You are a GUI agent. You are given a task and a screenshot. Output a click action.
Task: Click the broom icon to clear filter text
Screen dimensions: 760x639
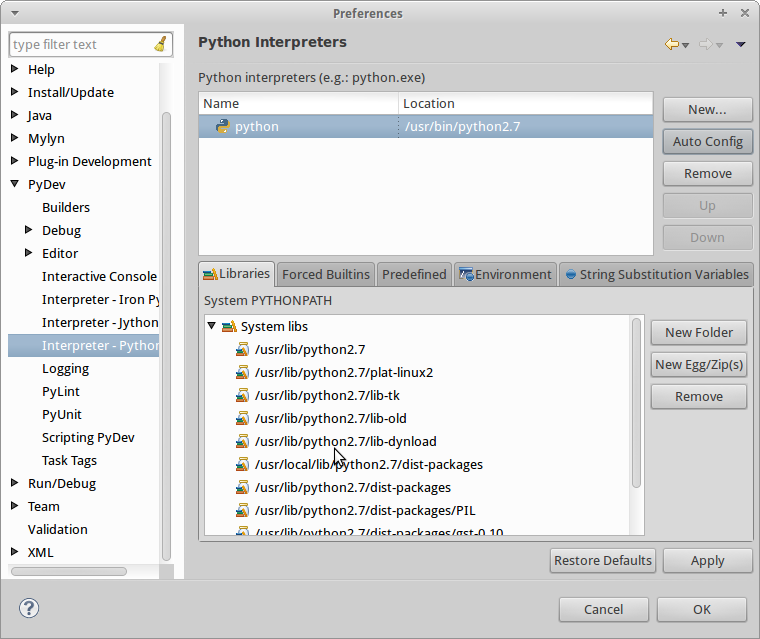tap(161, 44)
